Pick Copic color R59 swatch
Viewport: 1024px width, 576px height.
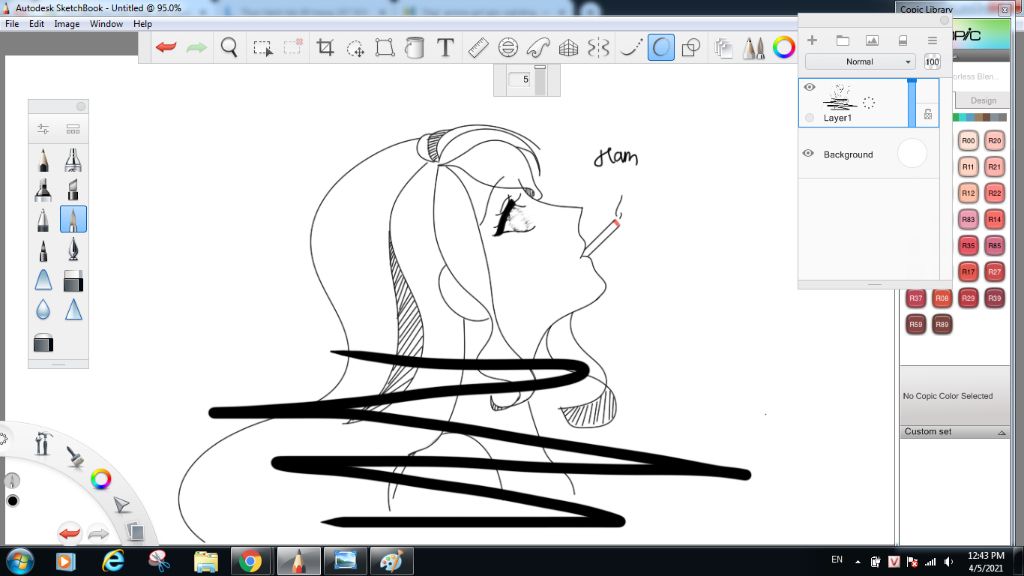tap(916, 324)
